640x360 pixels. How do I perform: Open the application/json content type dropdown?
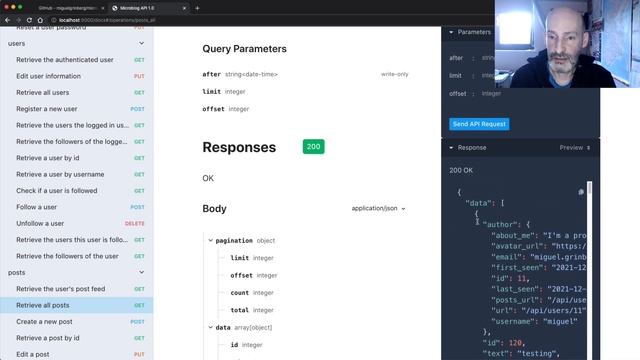click(x=378, y=208)
